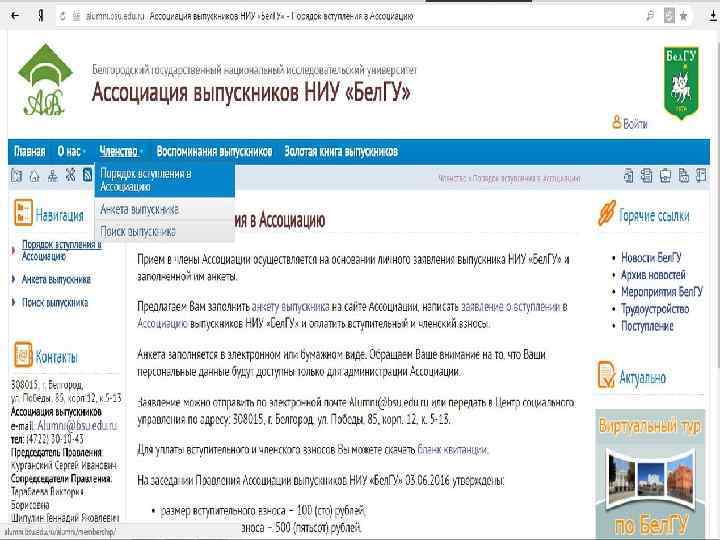
Task: Click the site structure tree icon
Action: (x=52, y=175)
